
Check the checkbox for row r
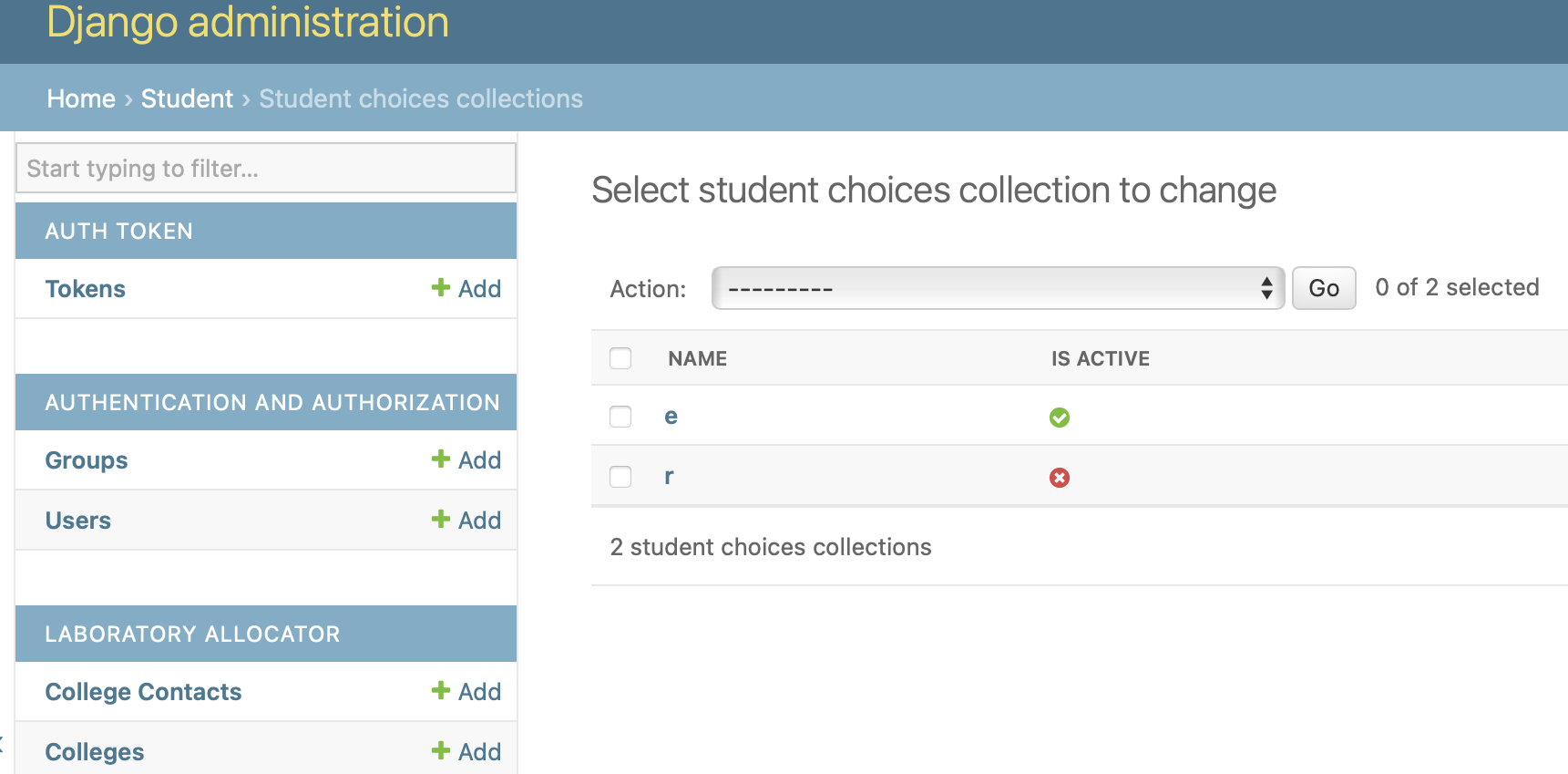click(x=620, y=477)
